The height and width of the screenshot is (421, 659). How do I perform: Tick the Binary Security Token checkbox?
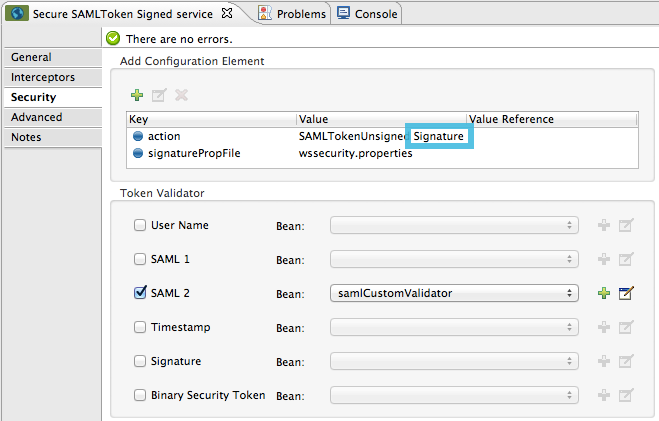point(140,395)
